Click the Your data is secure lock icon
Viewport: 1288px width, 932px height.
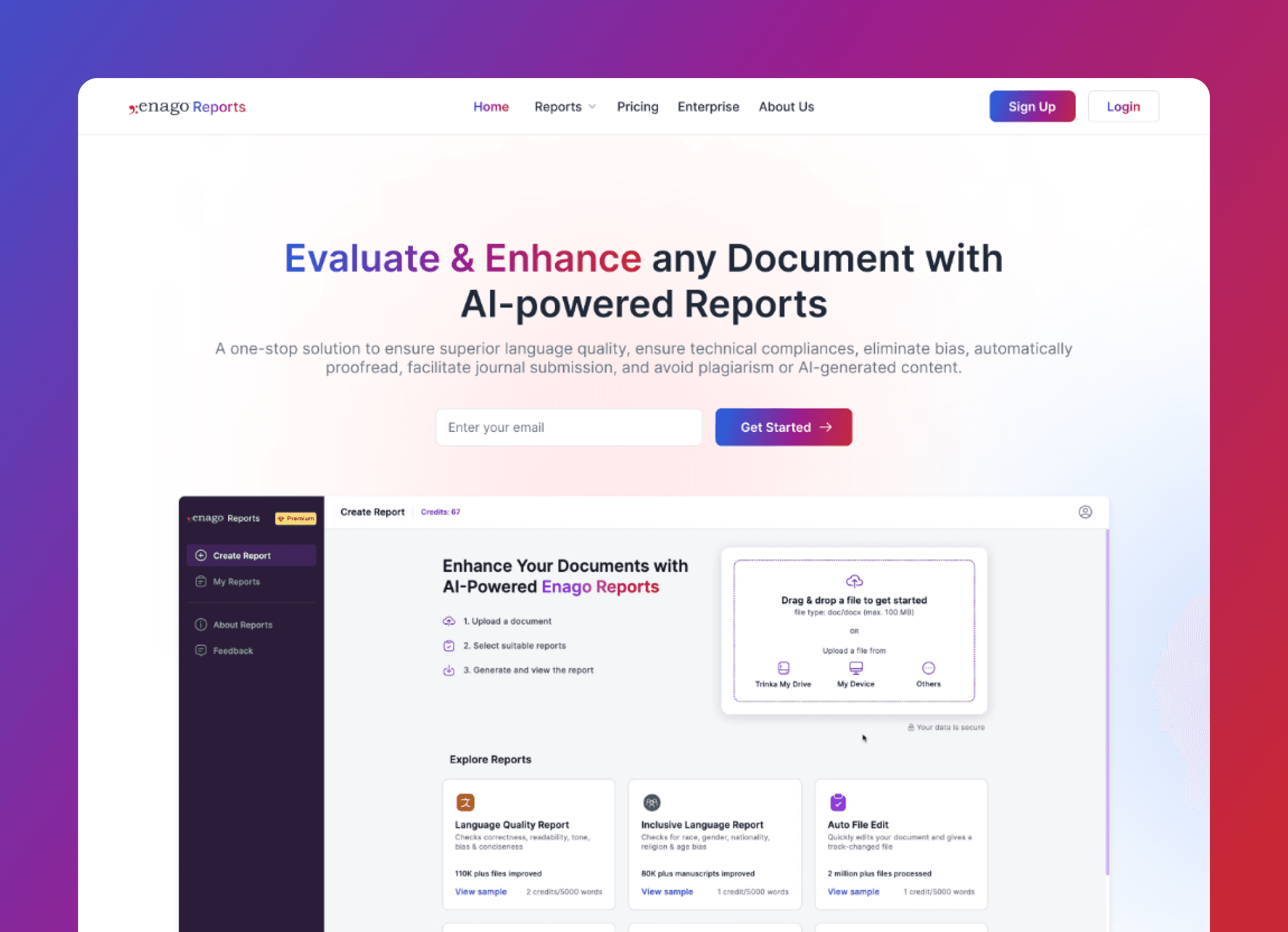[x=911, y=727]
